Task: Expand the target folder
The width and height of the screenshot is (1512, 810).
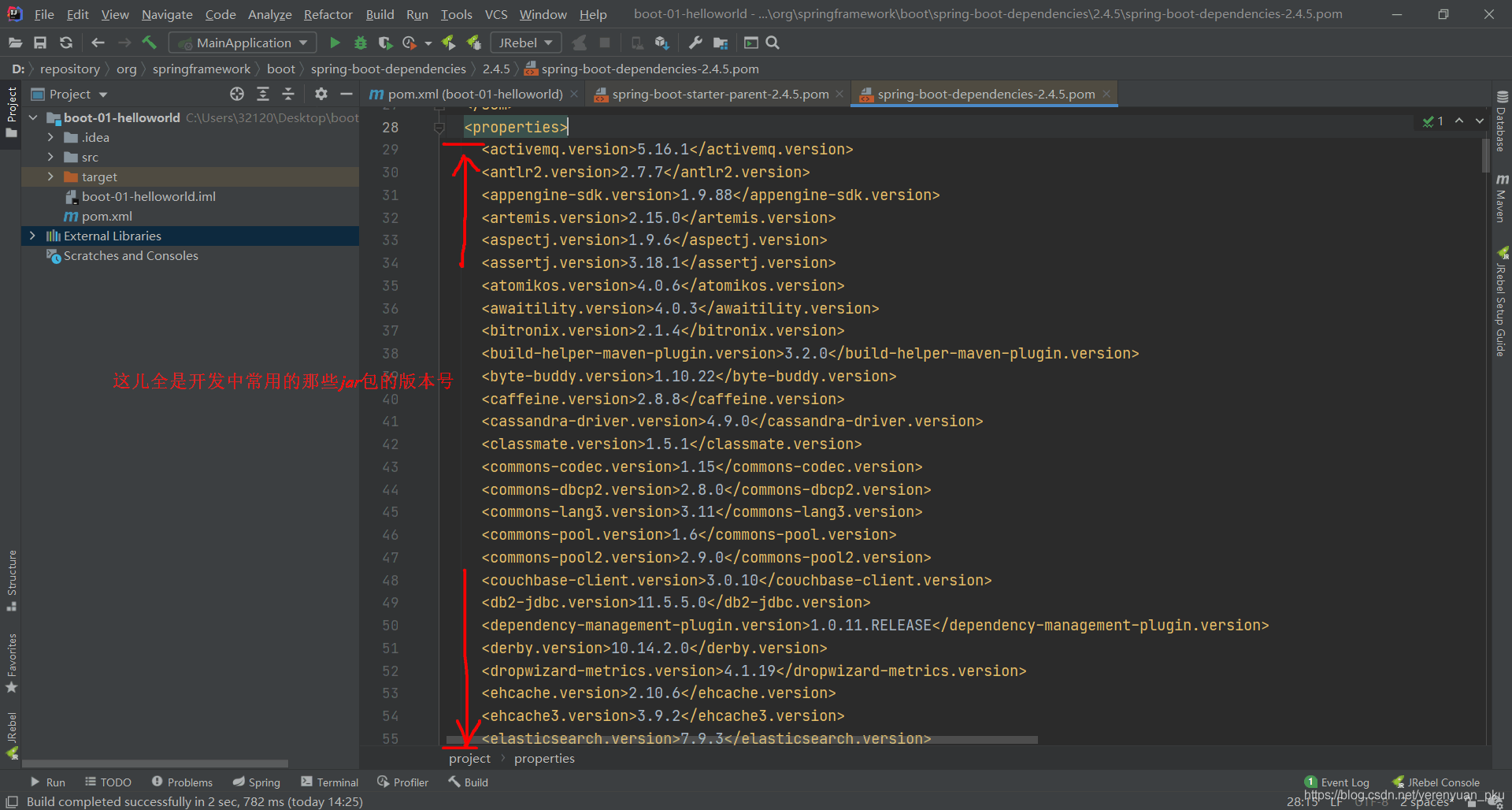Action: [50, 176]
